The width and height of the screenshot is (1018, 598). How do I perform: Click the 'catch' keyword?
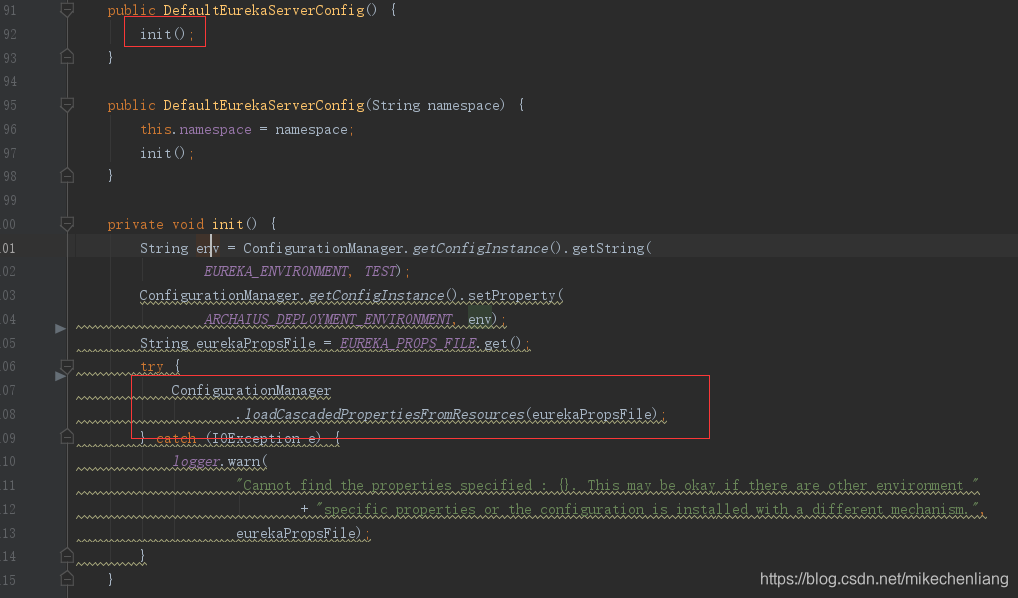point(176,438)
